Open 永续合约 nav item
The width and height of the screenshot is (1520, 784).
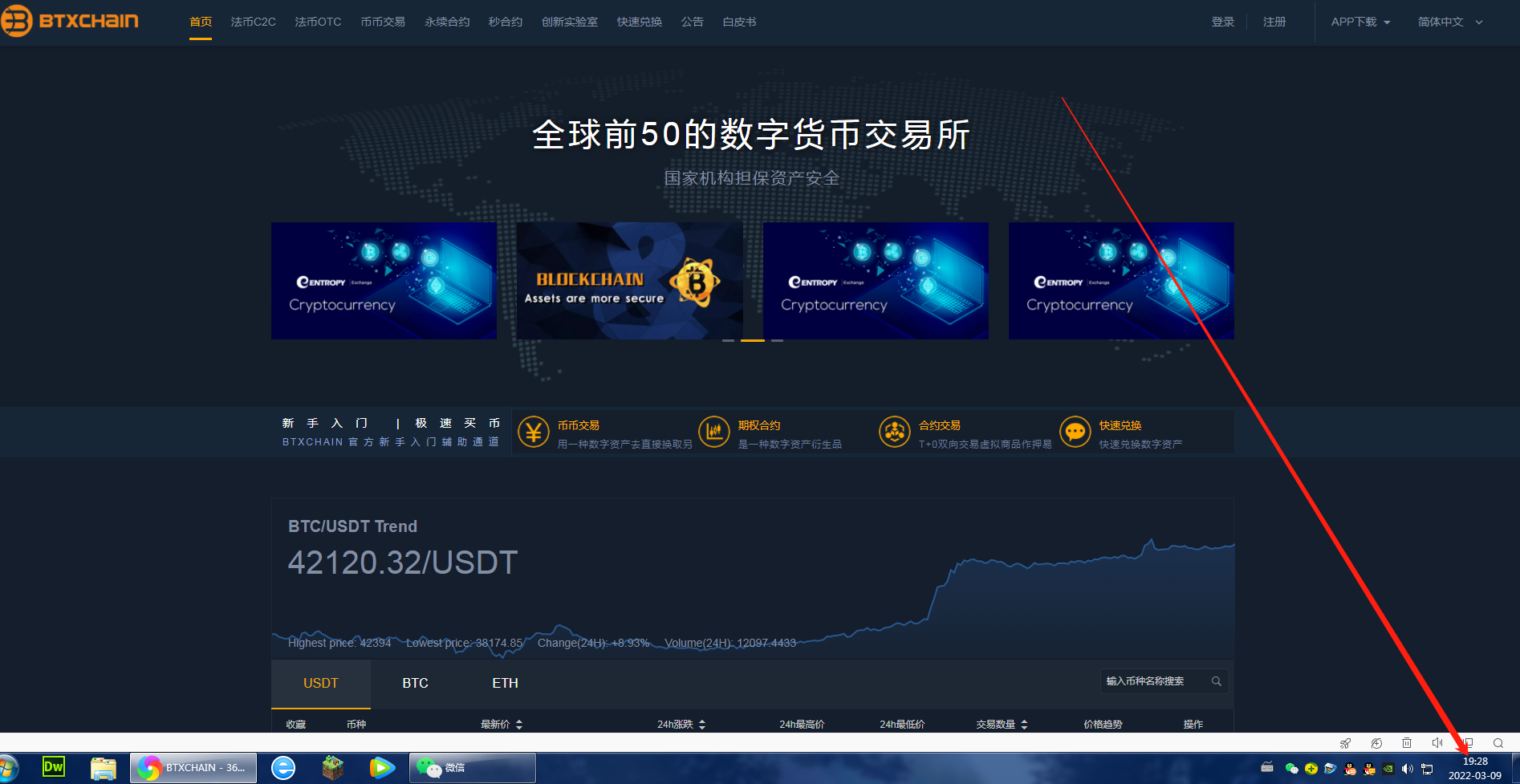[x=447, y=22]
